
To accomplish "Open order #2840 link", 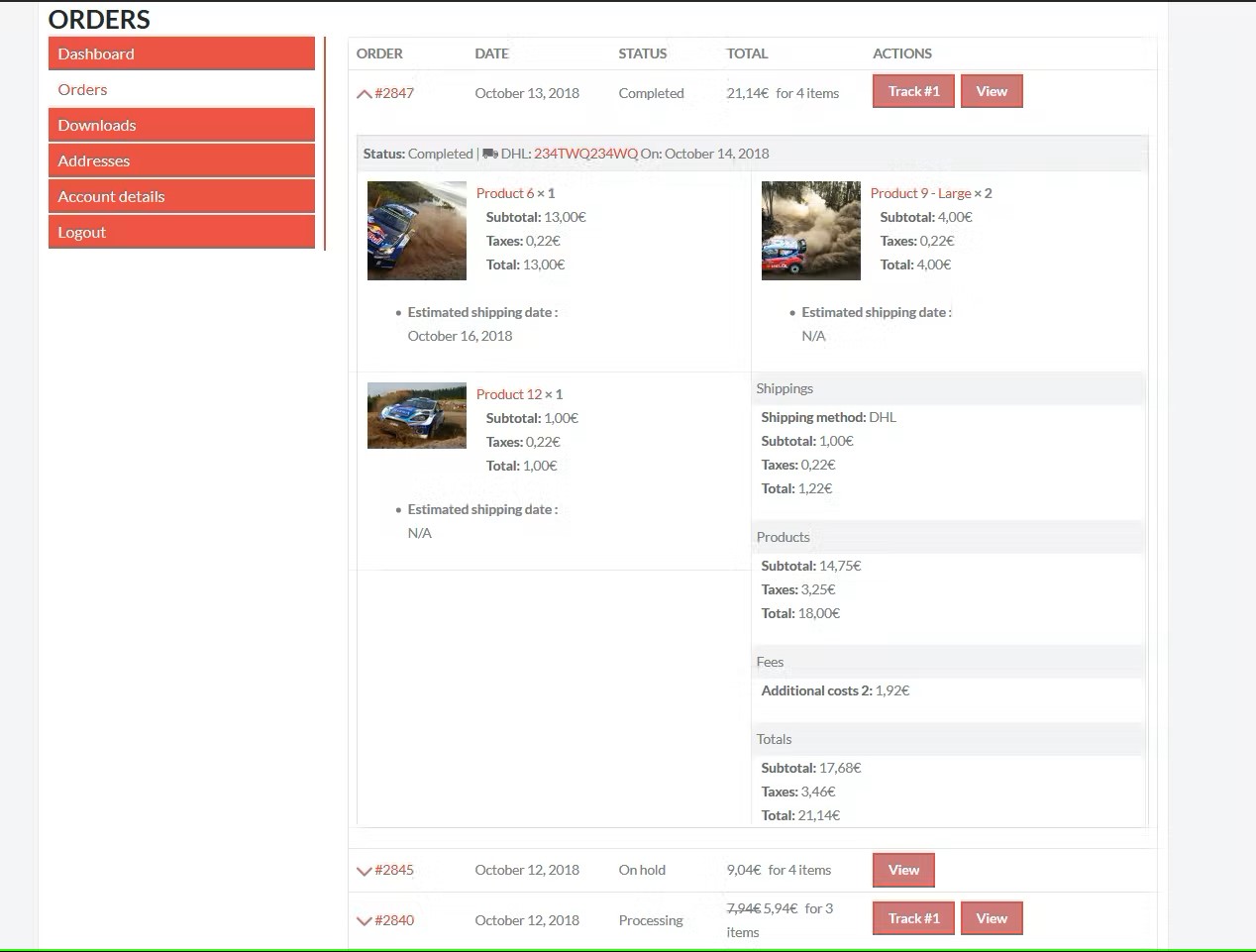I will [x=394, y=920].
